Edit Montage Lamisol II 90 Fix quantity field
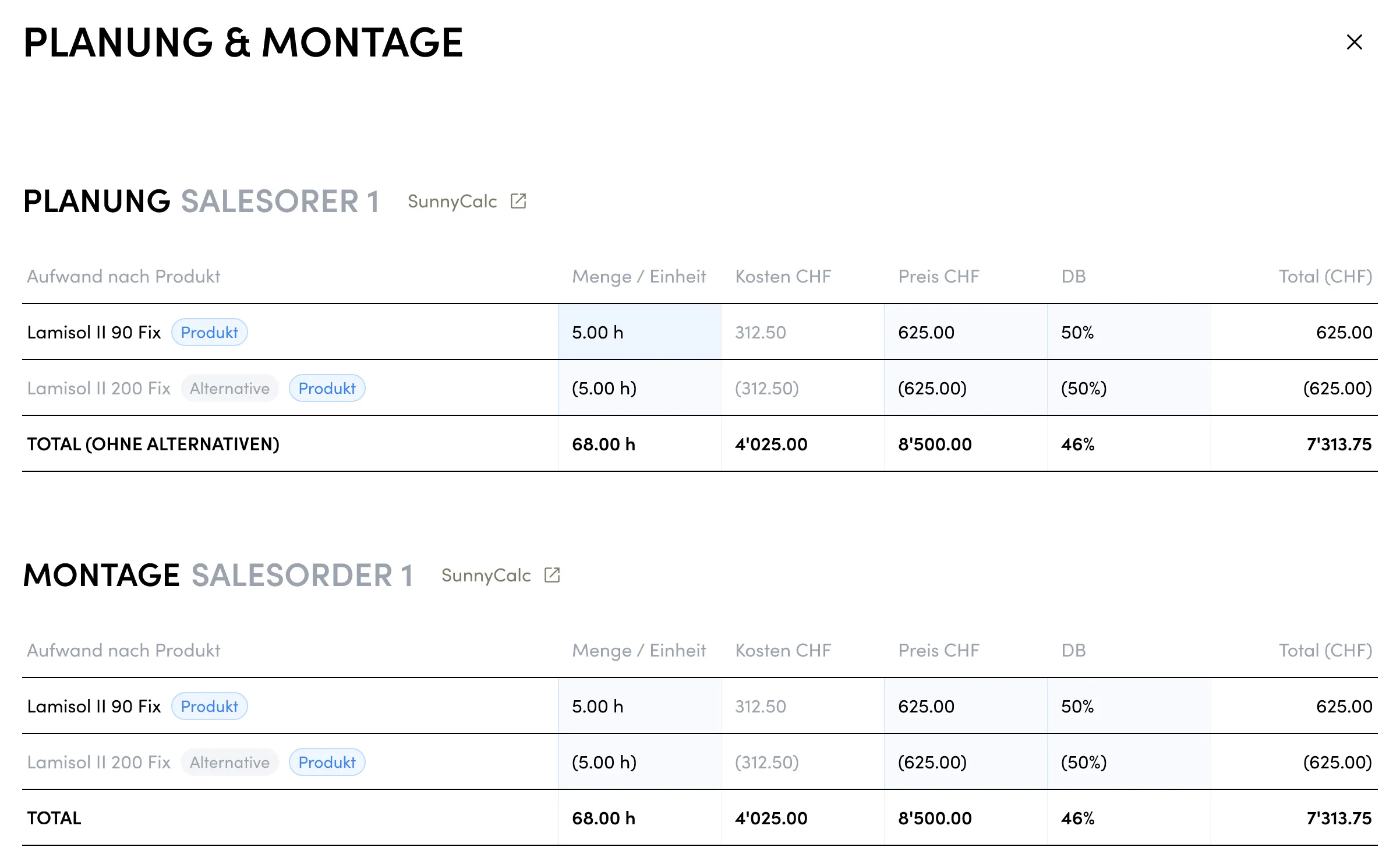Screen dimensions: 1400x861 point(639,706)
